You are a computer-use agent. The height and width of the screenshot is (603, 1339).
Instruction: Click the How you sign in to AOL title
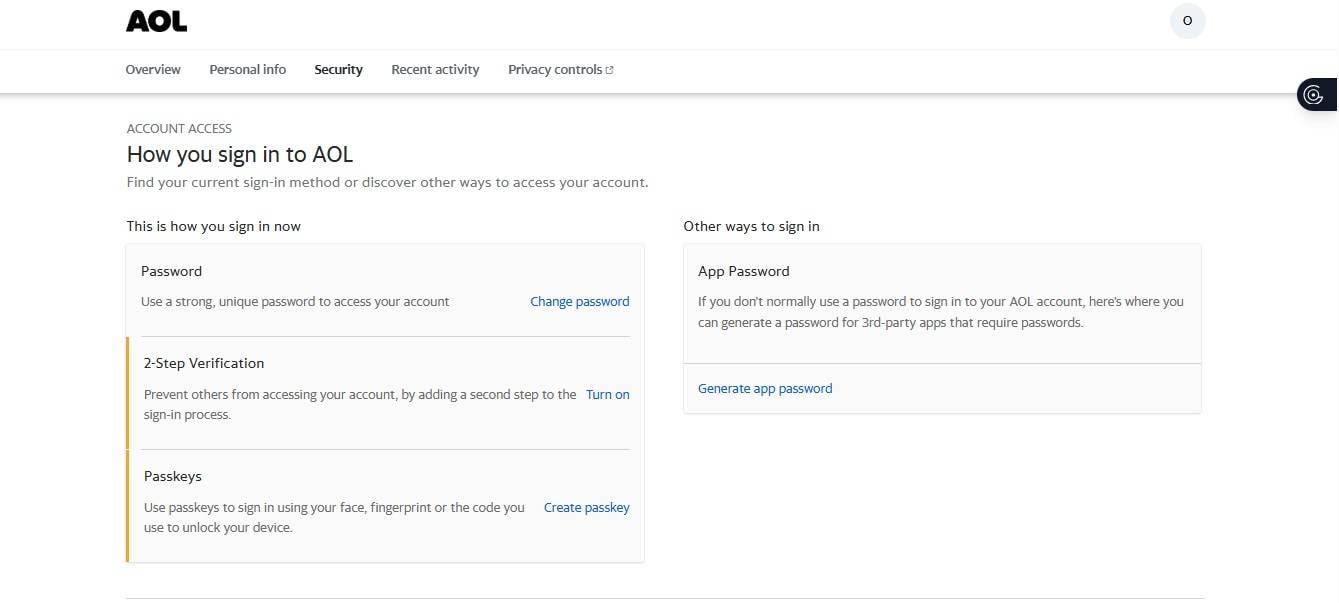tap(239, 154)
